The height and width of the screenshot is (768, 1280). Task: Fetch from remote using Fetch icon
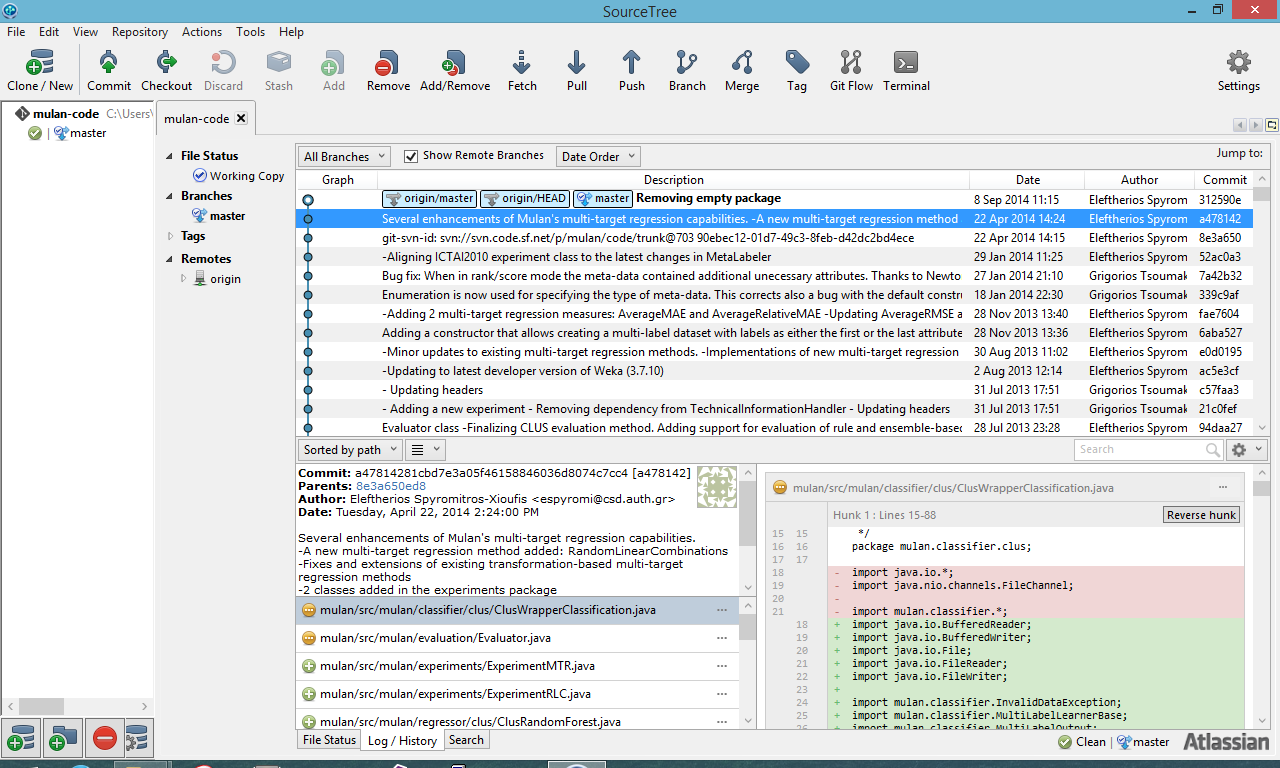point(522,64)
